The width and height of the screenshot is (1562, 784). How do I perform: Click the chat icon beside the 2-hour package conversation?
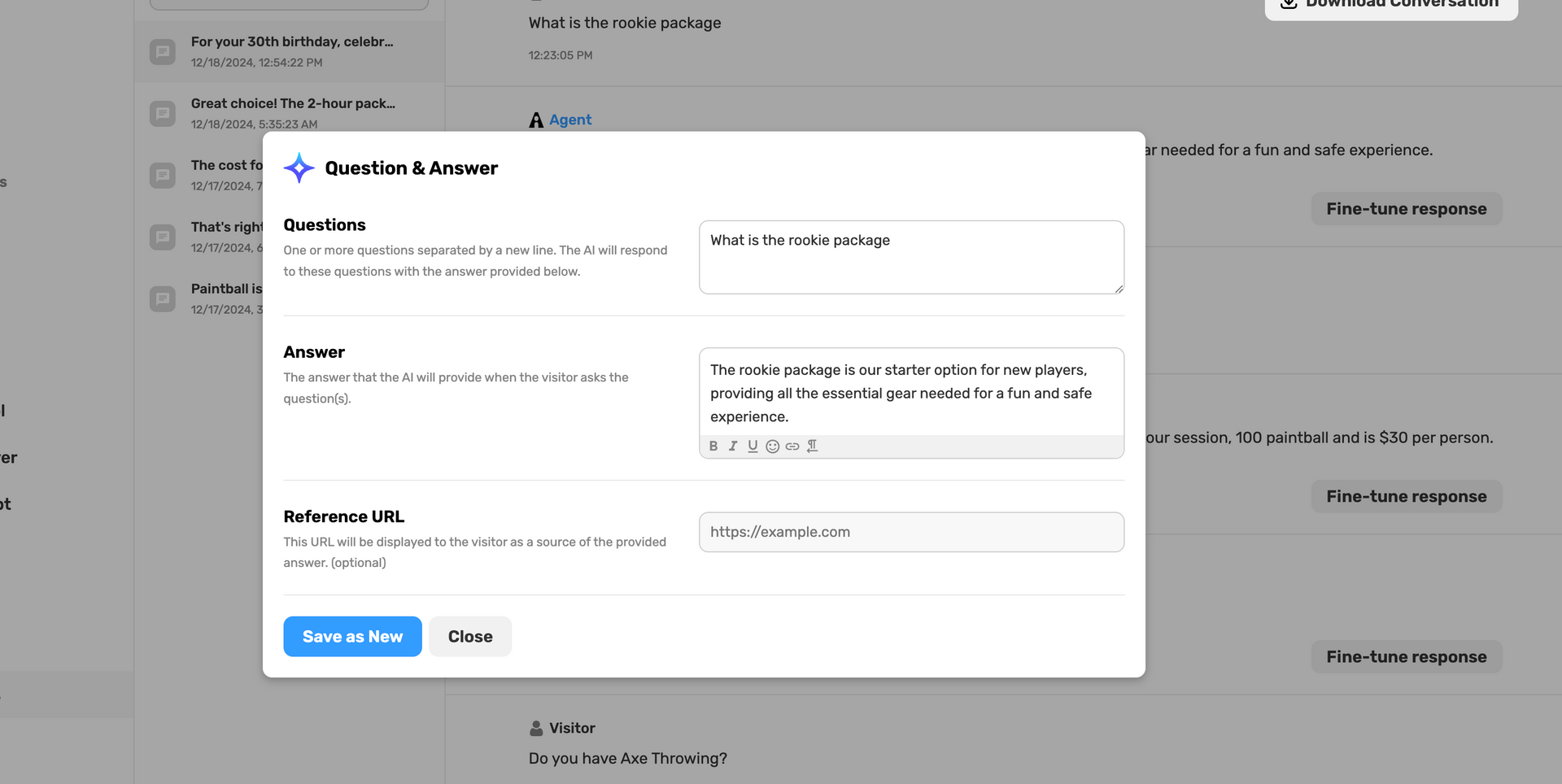(x=163, y=114)
